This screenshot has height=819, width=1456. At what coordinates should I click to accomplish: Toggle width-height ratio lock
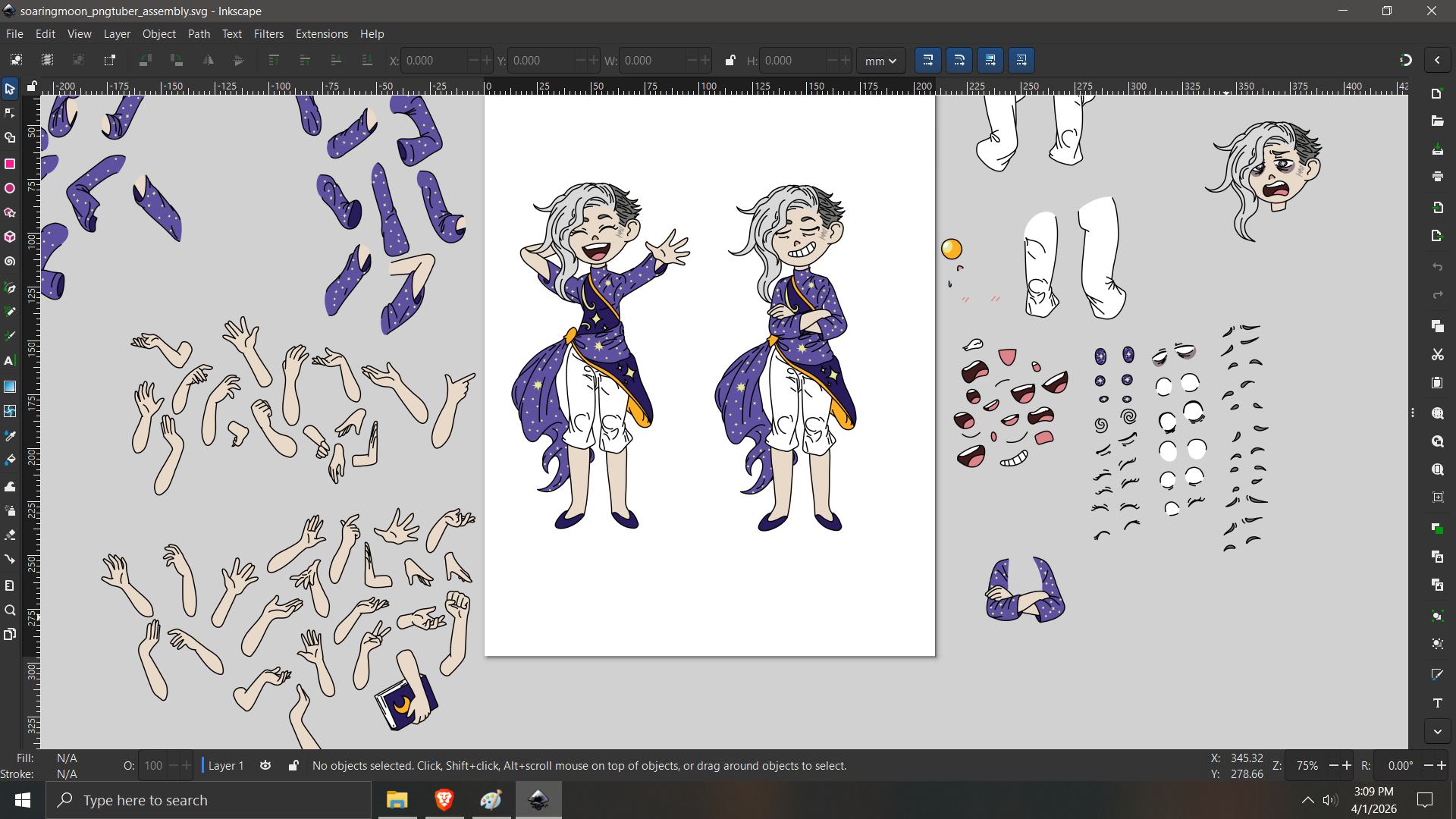[730, 61]
